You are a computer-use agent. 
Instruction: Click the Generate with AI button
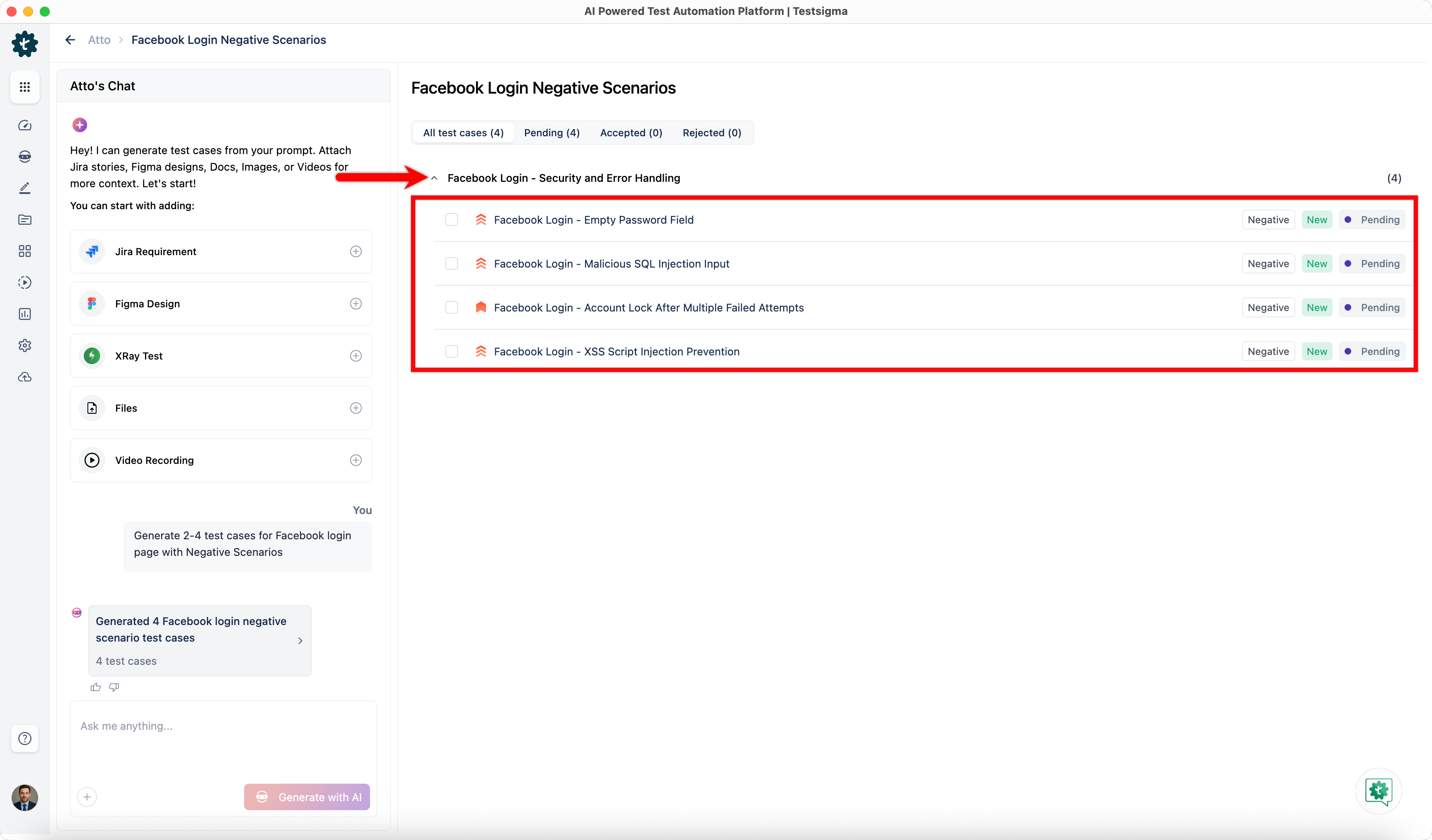(x=307, y=797)
